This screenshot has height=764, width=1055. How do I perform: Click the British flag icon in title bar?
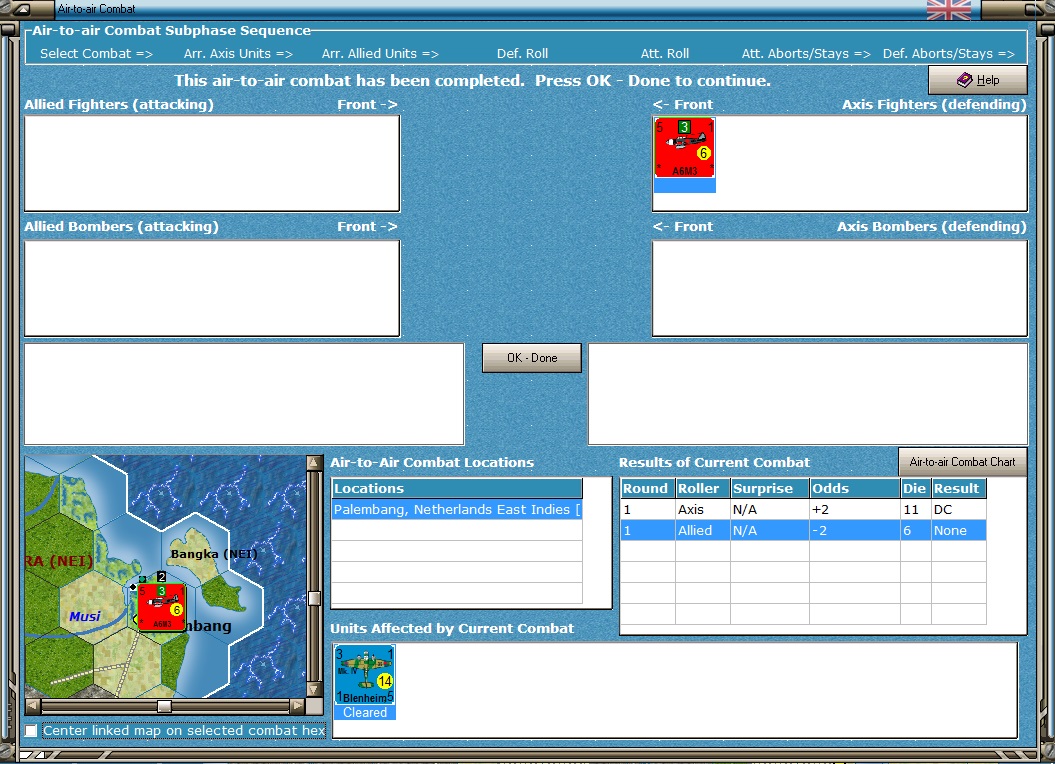[x=949, y=9]
